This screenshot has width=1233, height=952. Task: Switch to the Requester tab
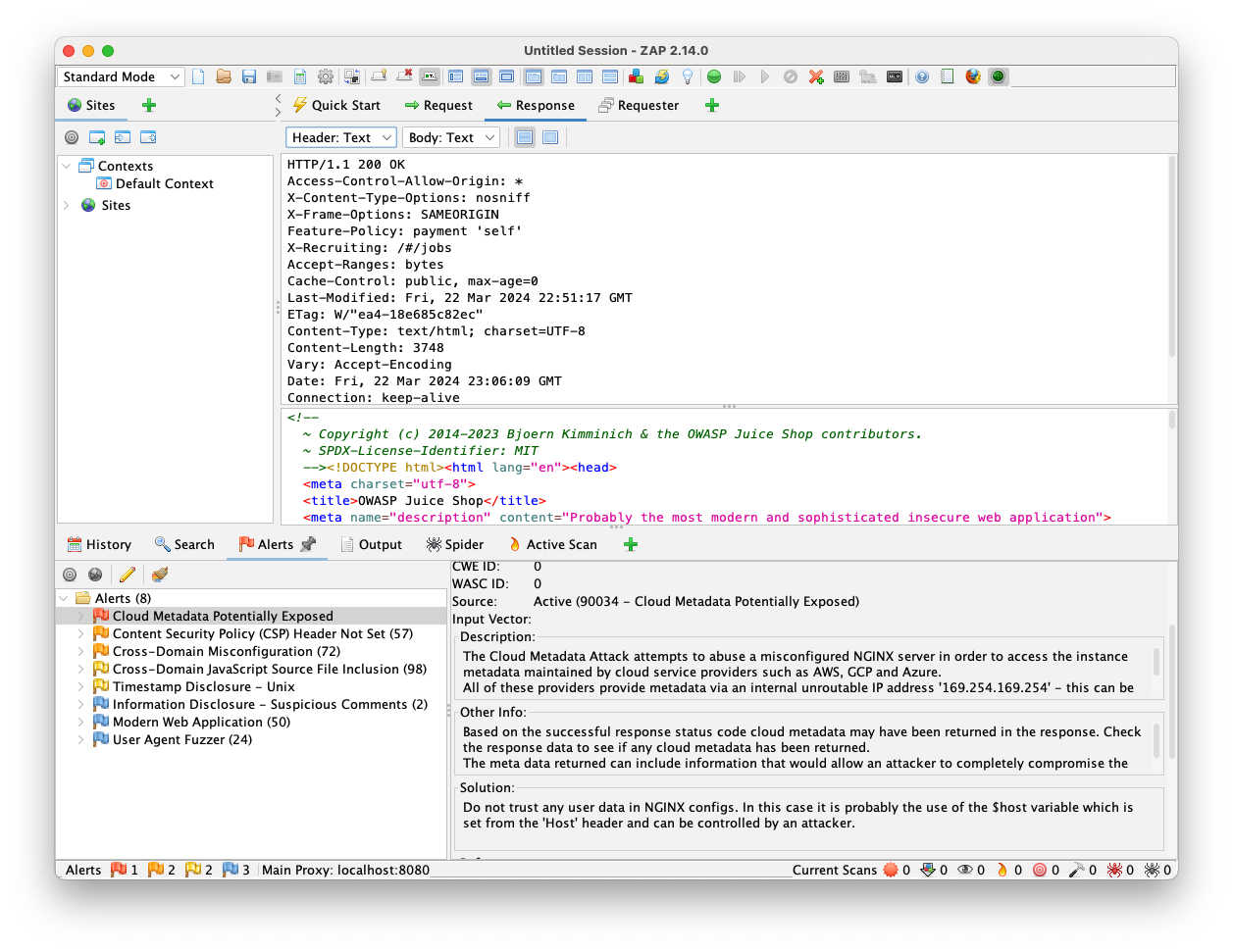pyautogui.click(x=639, y=105)
